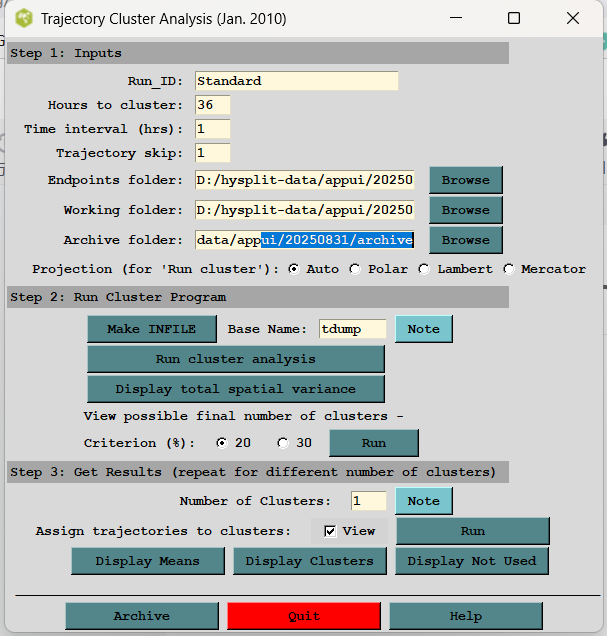Run the possible final clusters criterion

[x=373, y=443]
